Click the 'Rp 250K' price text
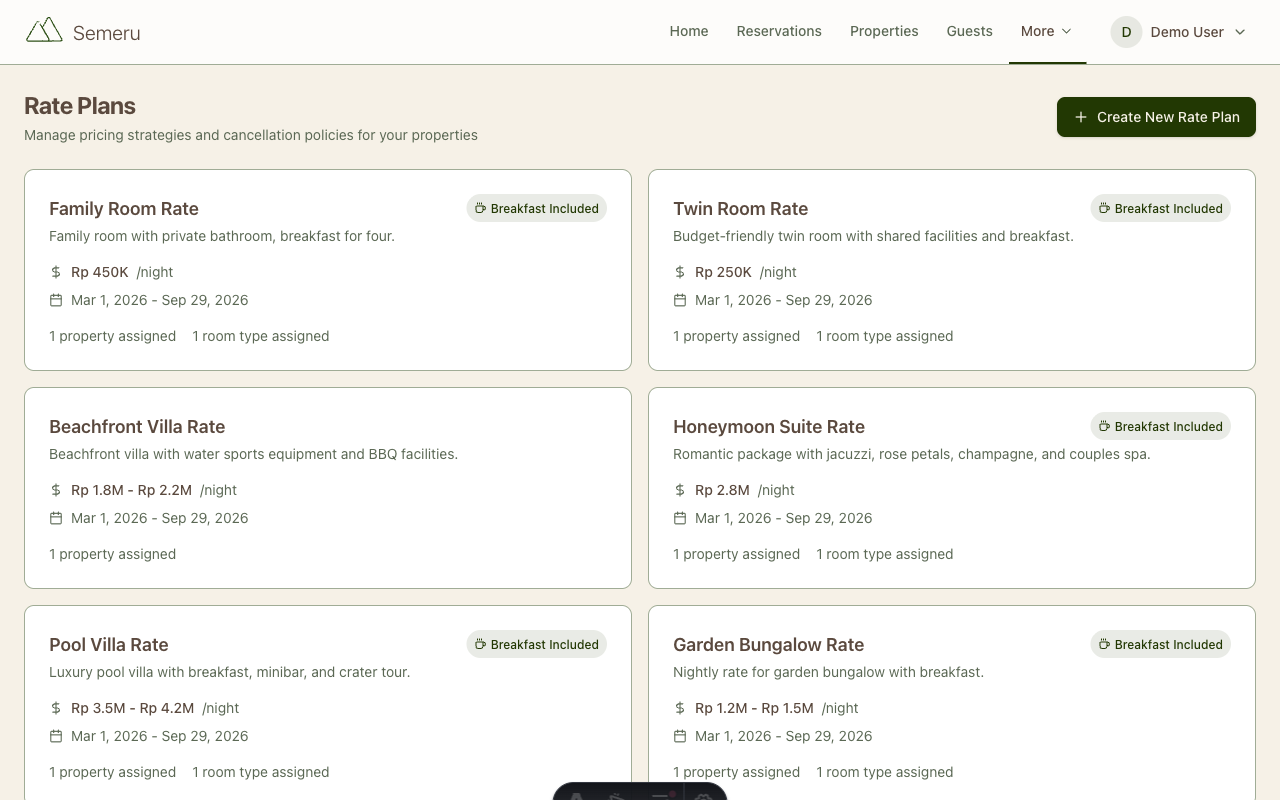This screenshot has height=800, width=1280. coord(723,272)
